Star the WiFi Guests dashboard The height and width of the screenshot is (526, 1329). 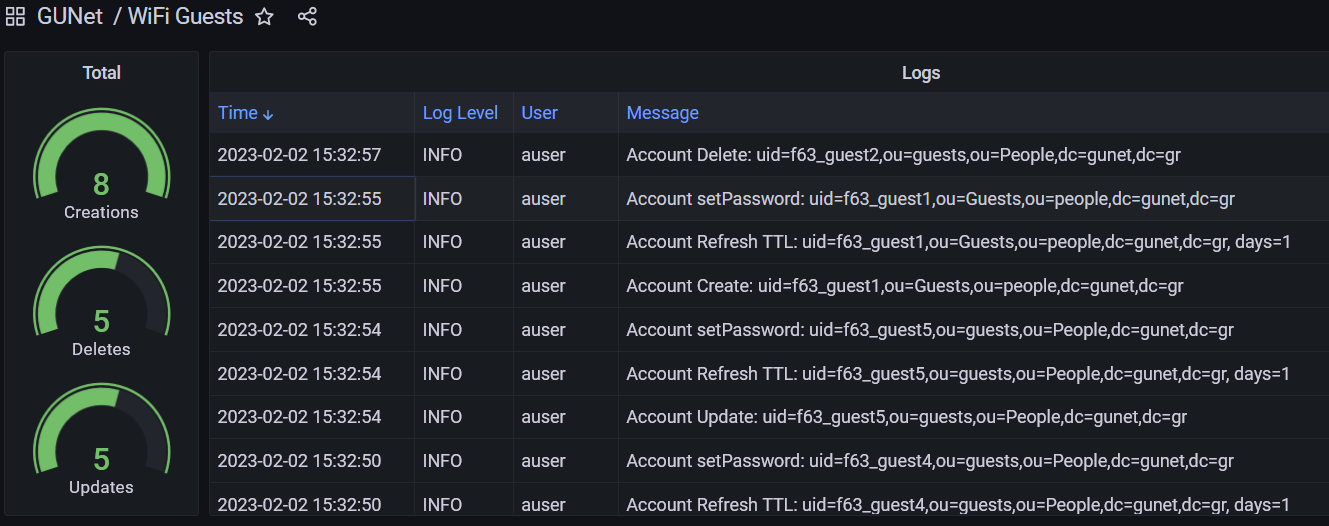point(264,17)
